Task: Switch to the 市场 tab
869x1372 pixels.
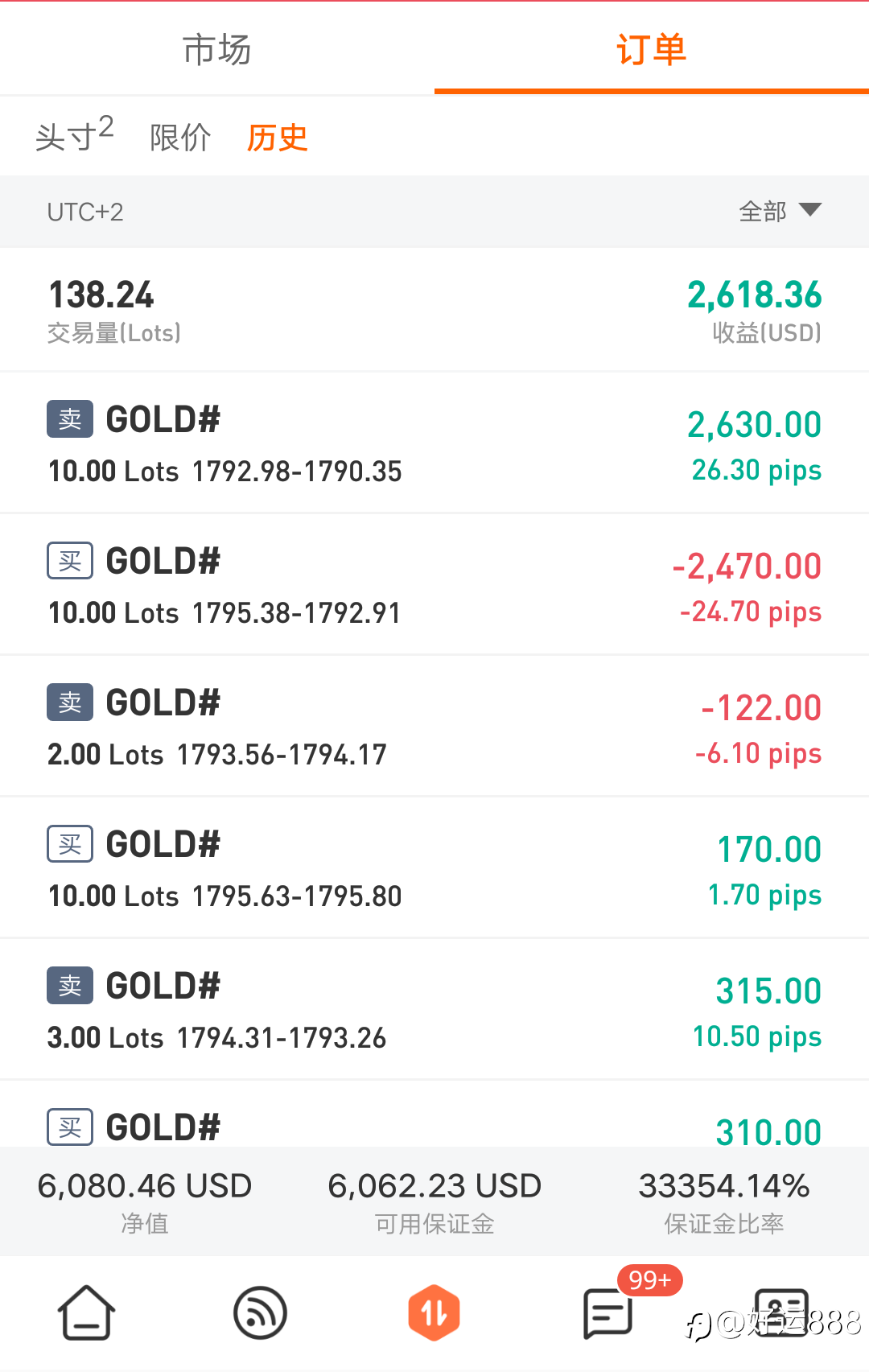Action: (217, 49)
